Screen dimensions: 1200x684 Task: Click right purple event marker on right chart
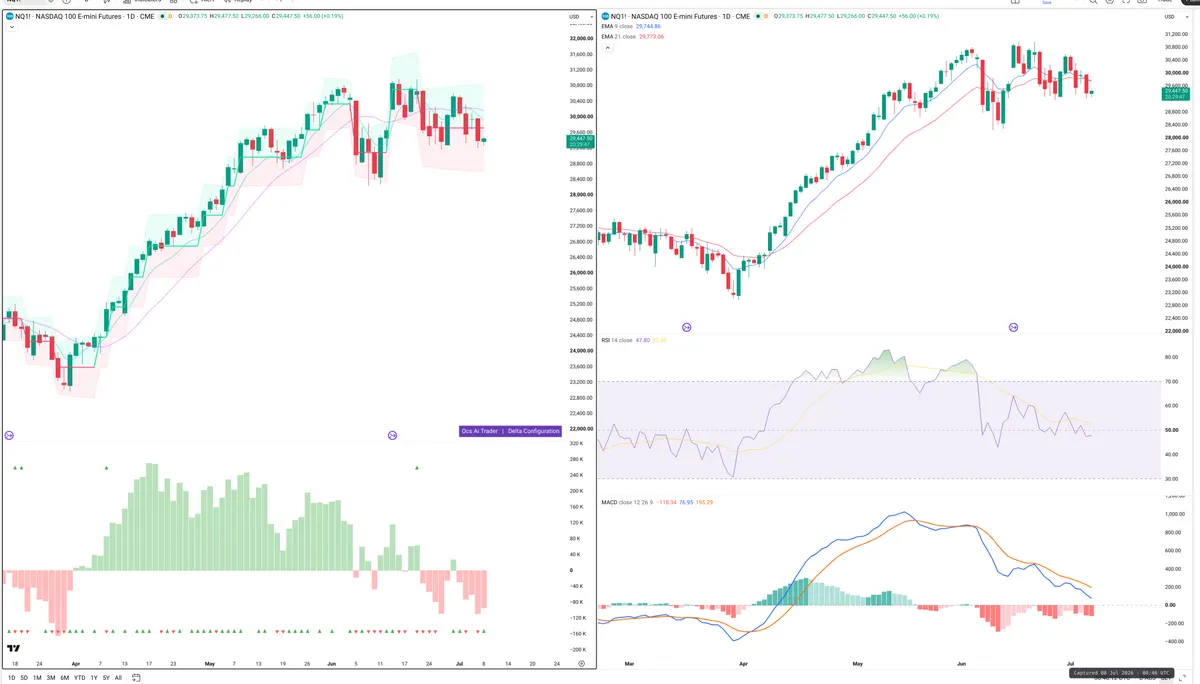click(1013, 327)
